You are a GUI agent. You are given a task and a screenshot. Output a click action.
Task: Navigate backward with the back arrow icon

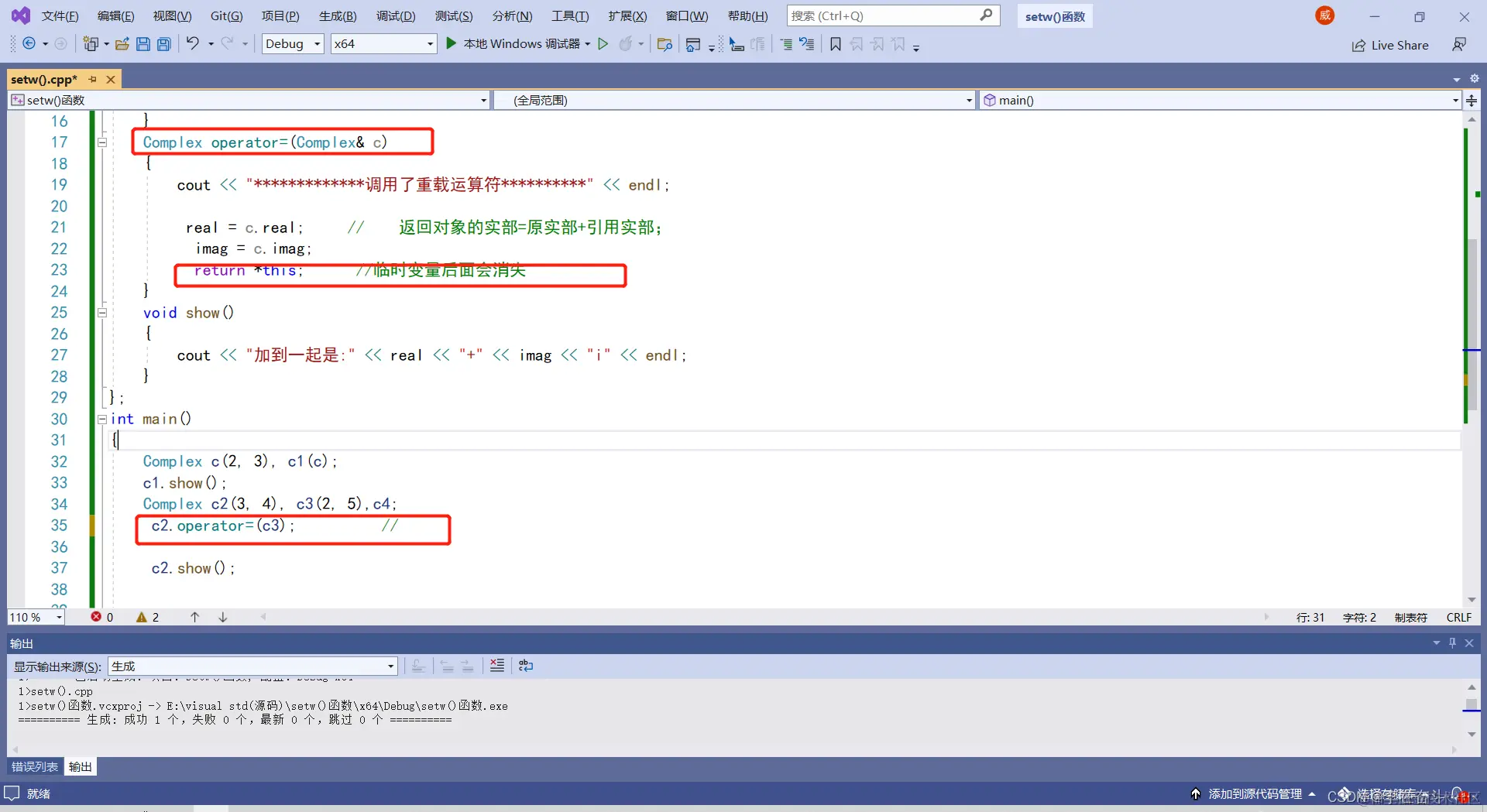[29, 44]
